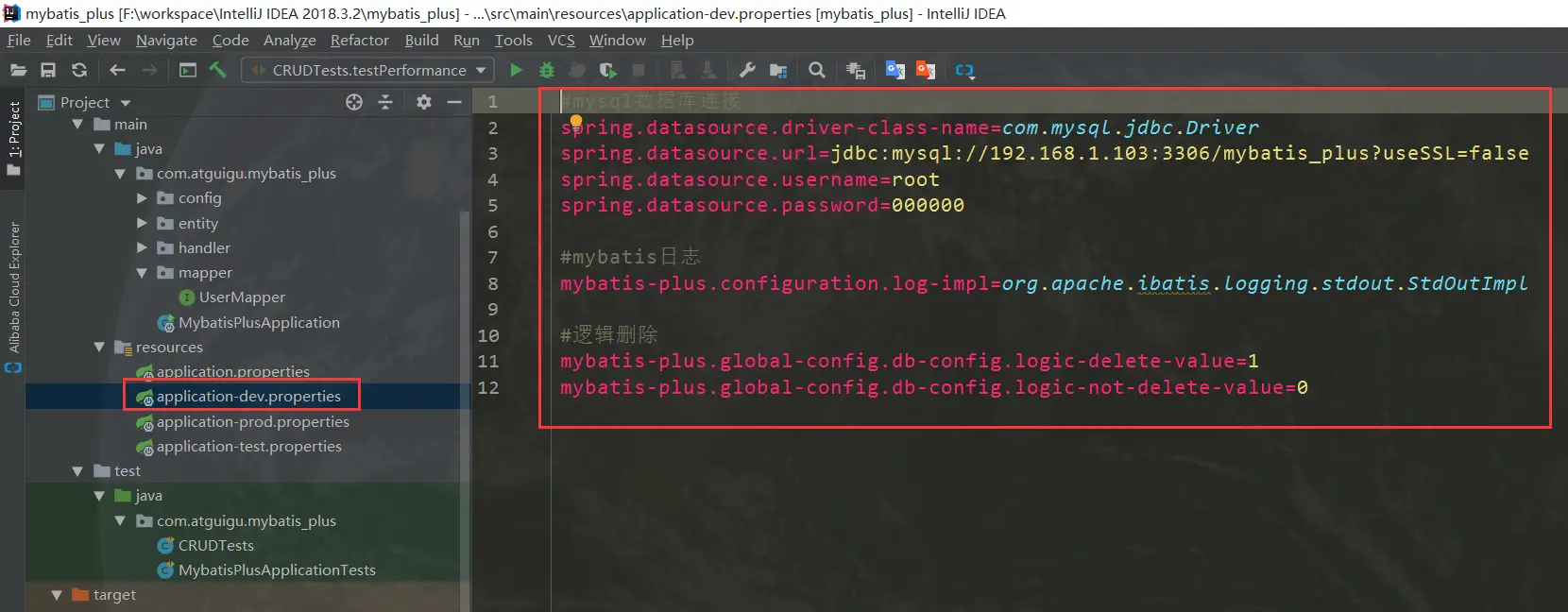Run with the green play button
Screen dimensions: 1568x612
[516, 70]
